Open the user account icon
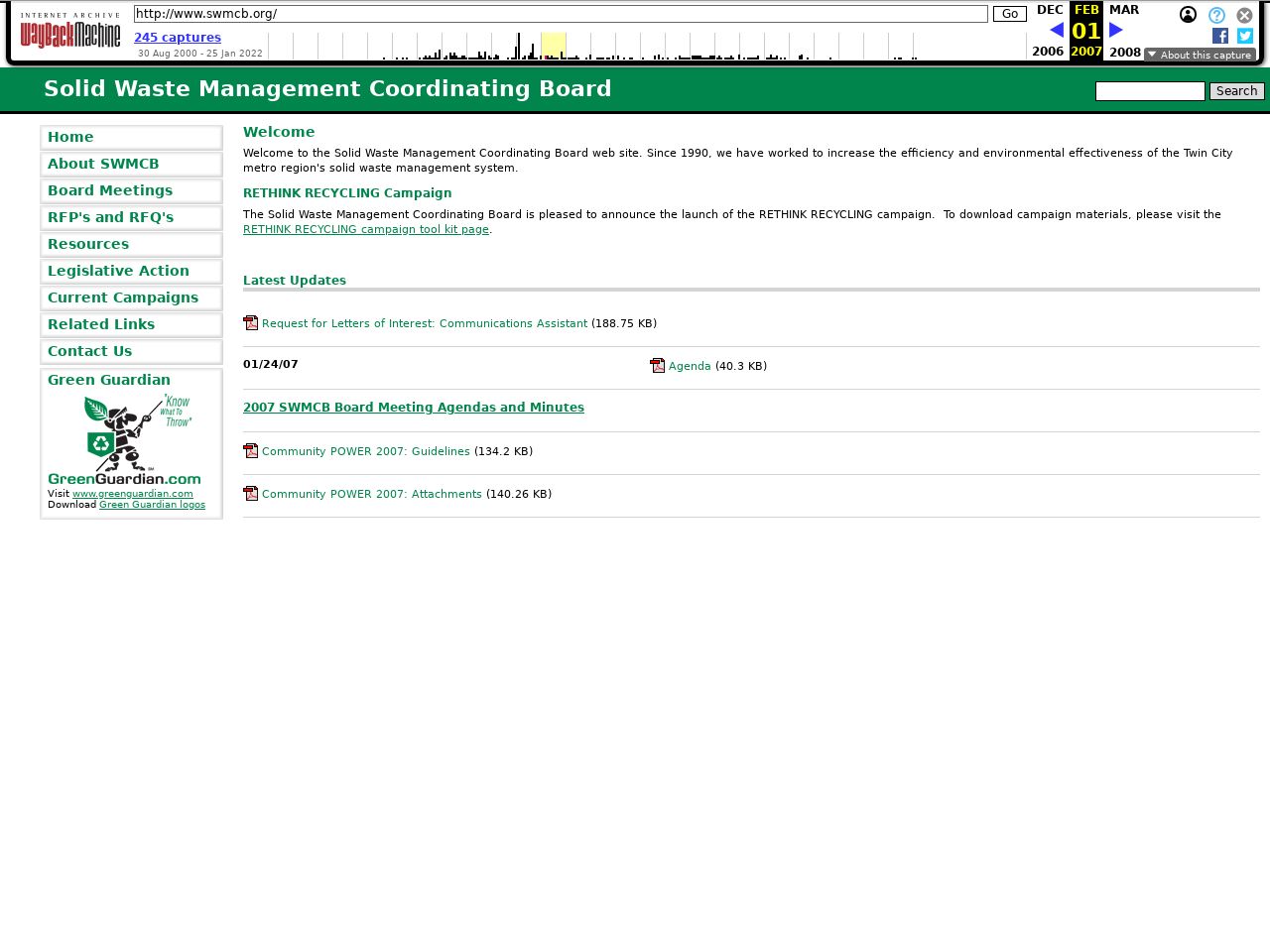Viewport: 1270px width, 952px height. point(1188,15)
